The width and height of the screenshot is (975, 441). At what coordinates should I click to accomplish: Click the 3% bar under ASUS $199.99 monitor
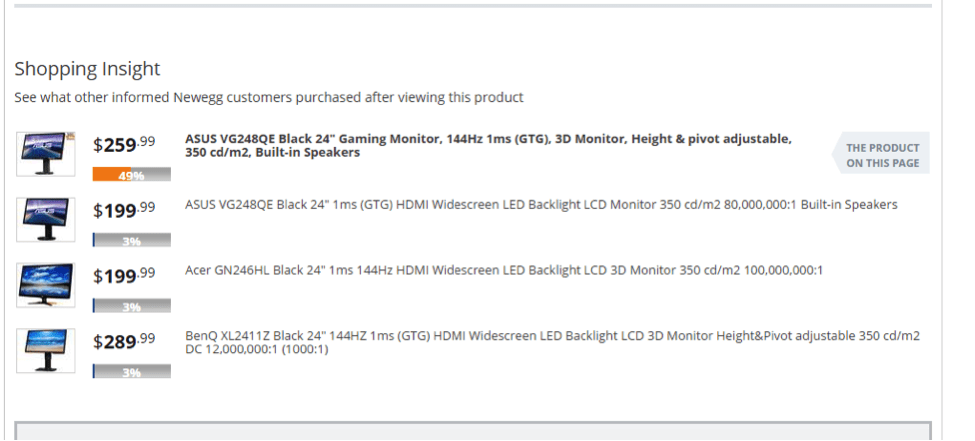tap(131, 240)
